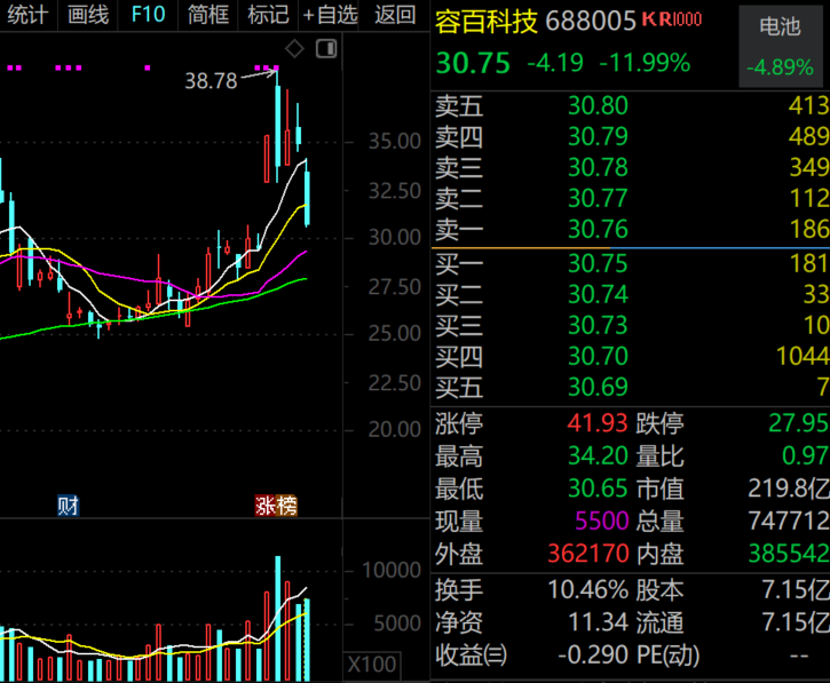The height and width of the screenshot is (684, 830).
Task: Click the 榜 badge on the timeline
Action: click(x=287, y=506)
